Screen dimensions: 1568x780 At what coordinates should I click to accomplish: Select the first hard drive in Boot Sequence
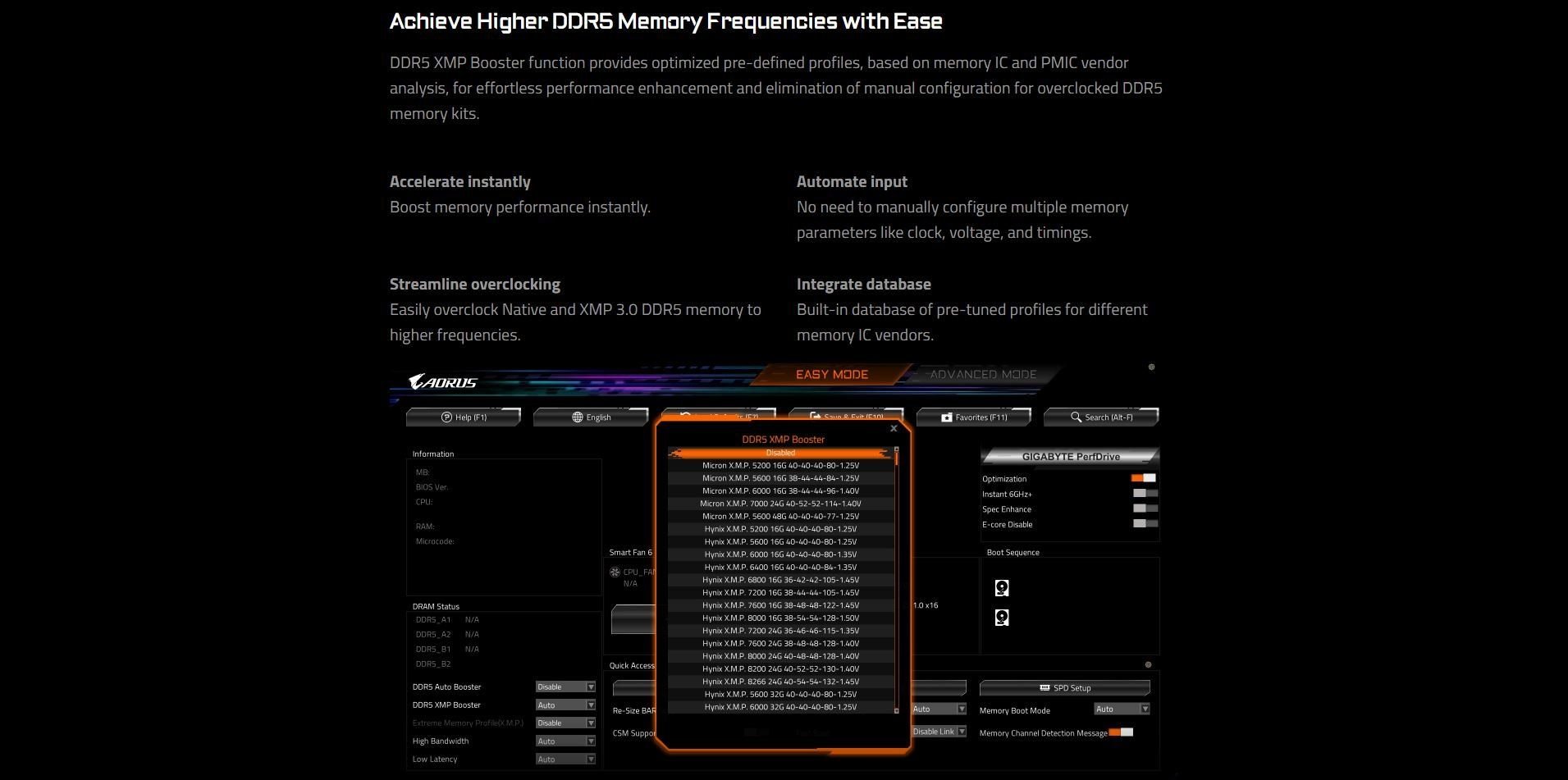coord(1002,588)
